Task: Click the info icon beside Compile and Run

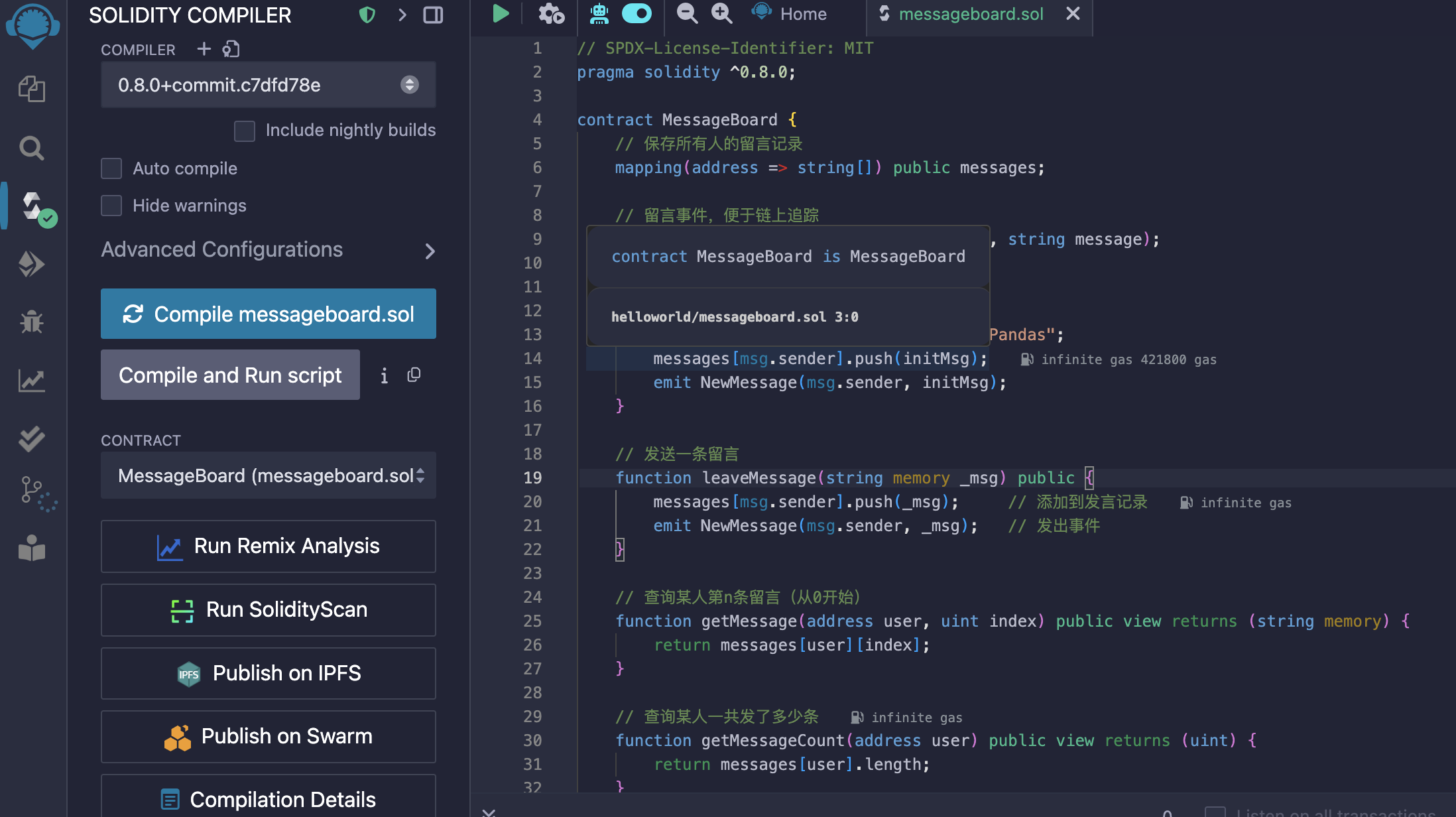Action: [384, 376]
